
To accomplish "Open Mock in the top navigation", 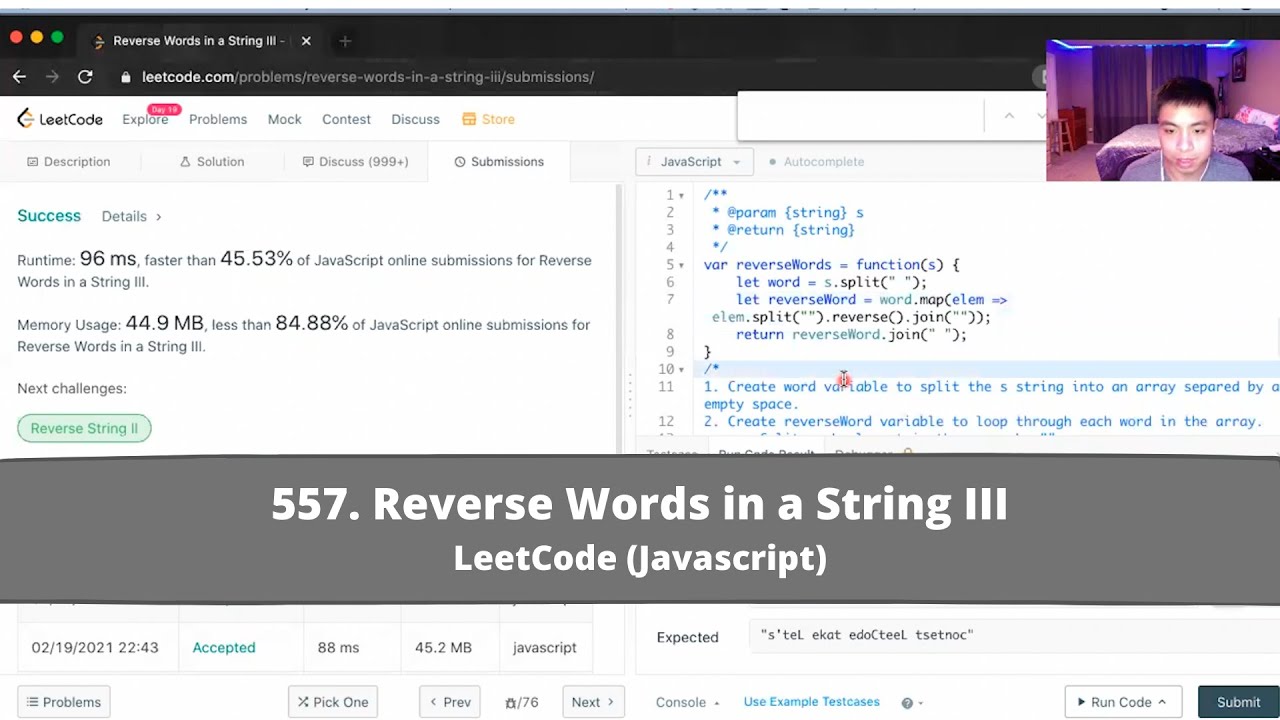I will (284, 119).
